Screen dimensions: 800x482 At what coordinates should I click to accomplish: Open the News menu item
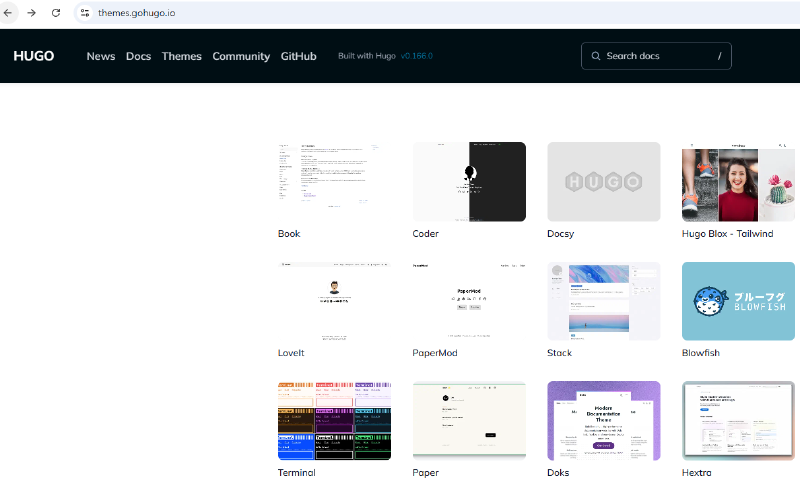(101, 56)
